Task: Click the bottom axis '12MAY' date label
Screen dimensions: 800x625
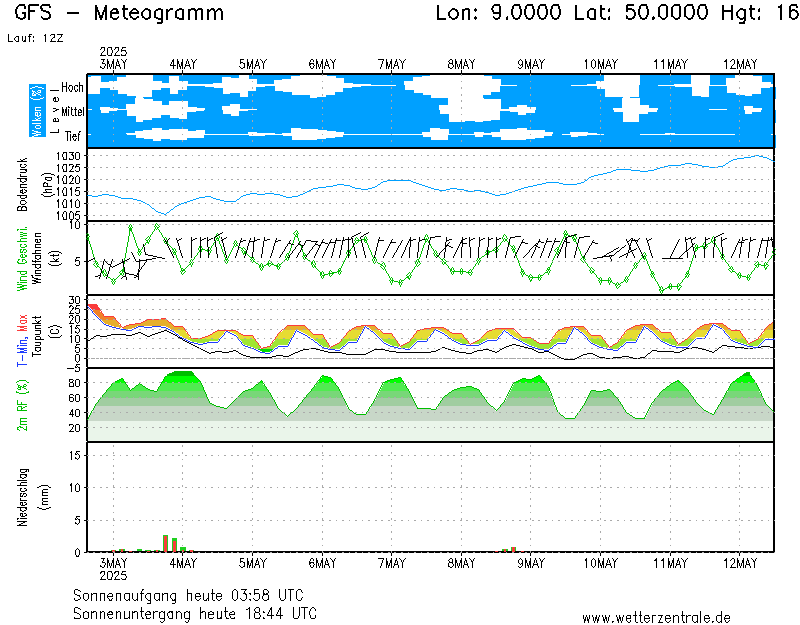Action: 740,564
